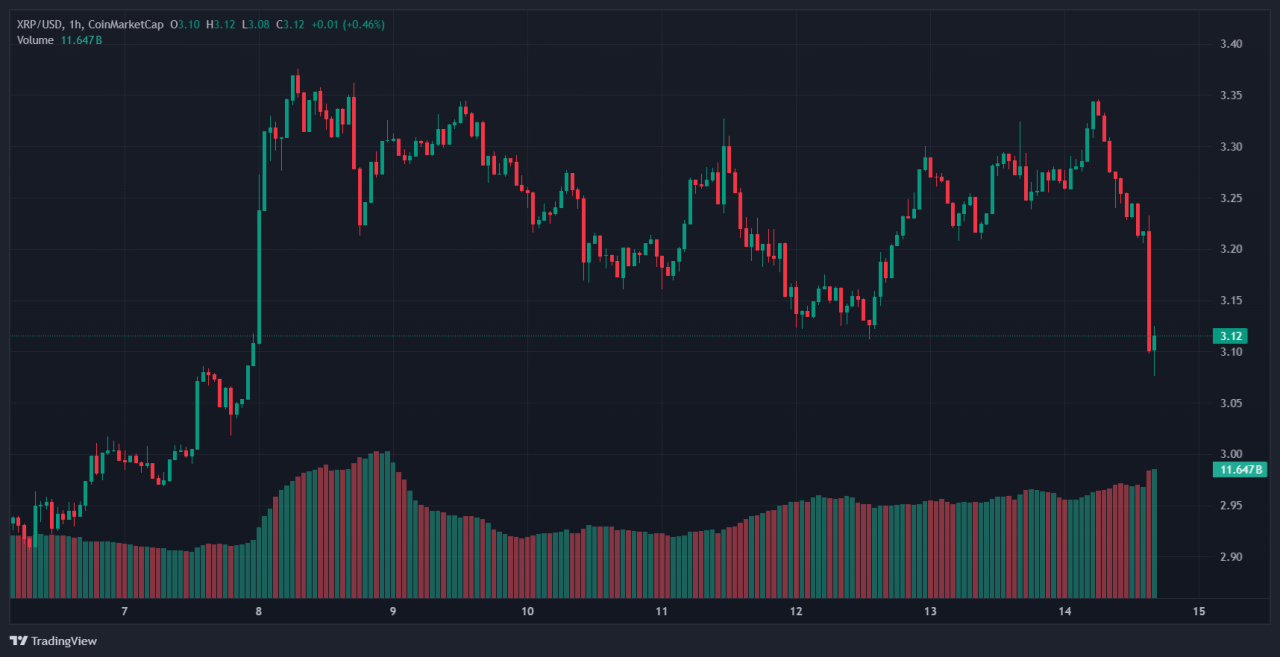Select date 11 on the time axis
Viewport: 1280px width, 657px height.
click(x=661, y=611)
